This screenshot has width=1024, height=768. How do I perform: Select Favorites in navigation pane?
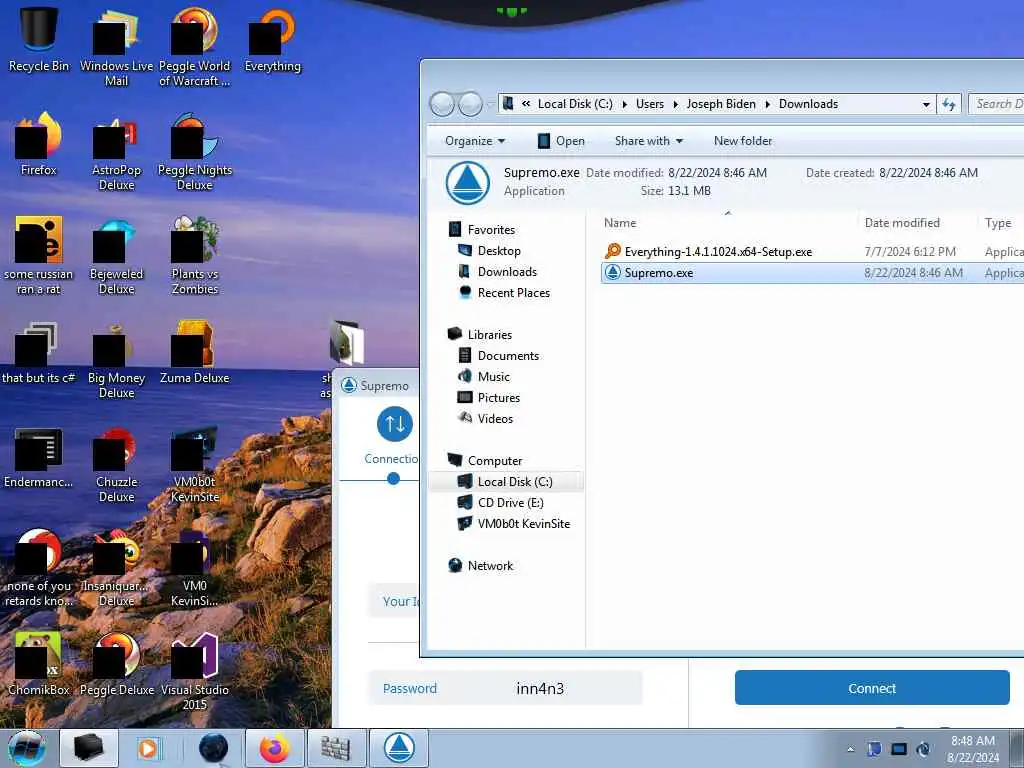click(482, 229)
